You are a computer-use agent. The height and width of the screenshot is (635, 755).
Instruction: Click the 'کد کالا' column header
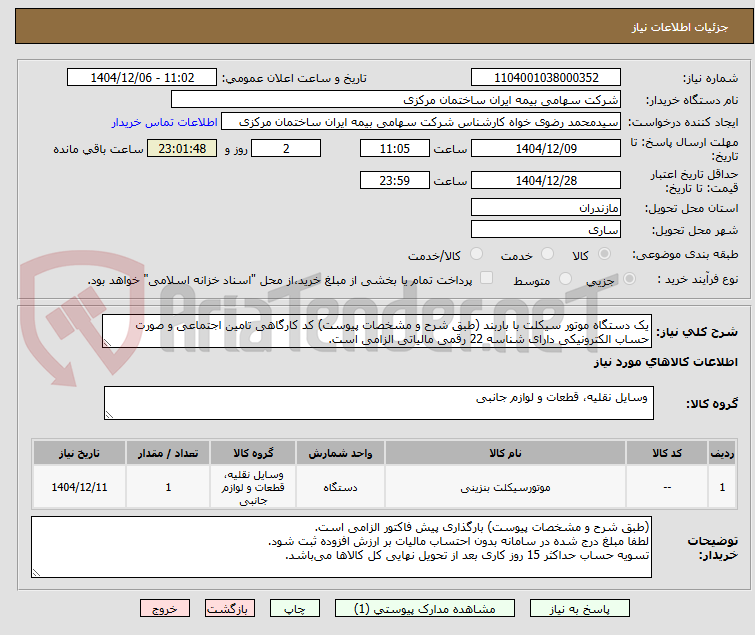tap(667, 454)
